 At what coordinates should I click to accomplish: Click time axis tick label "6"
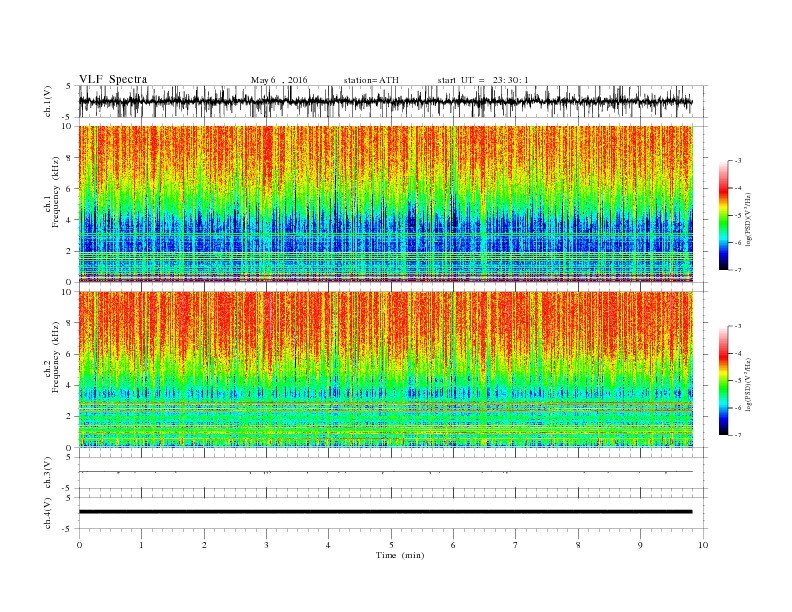[454, 545]
